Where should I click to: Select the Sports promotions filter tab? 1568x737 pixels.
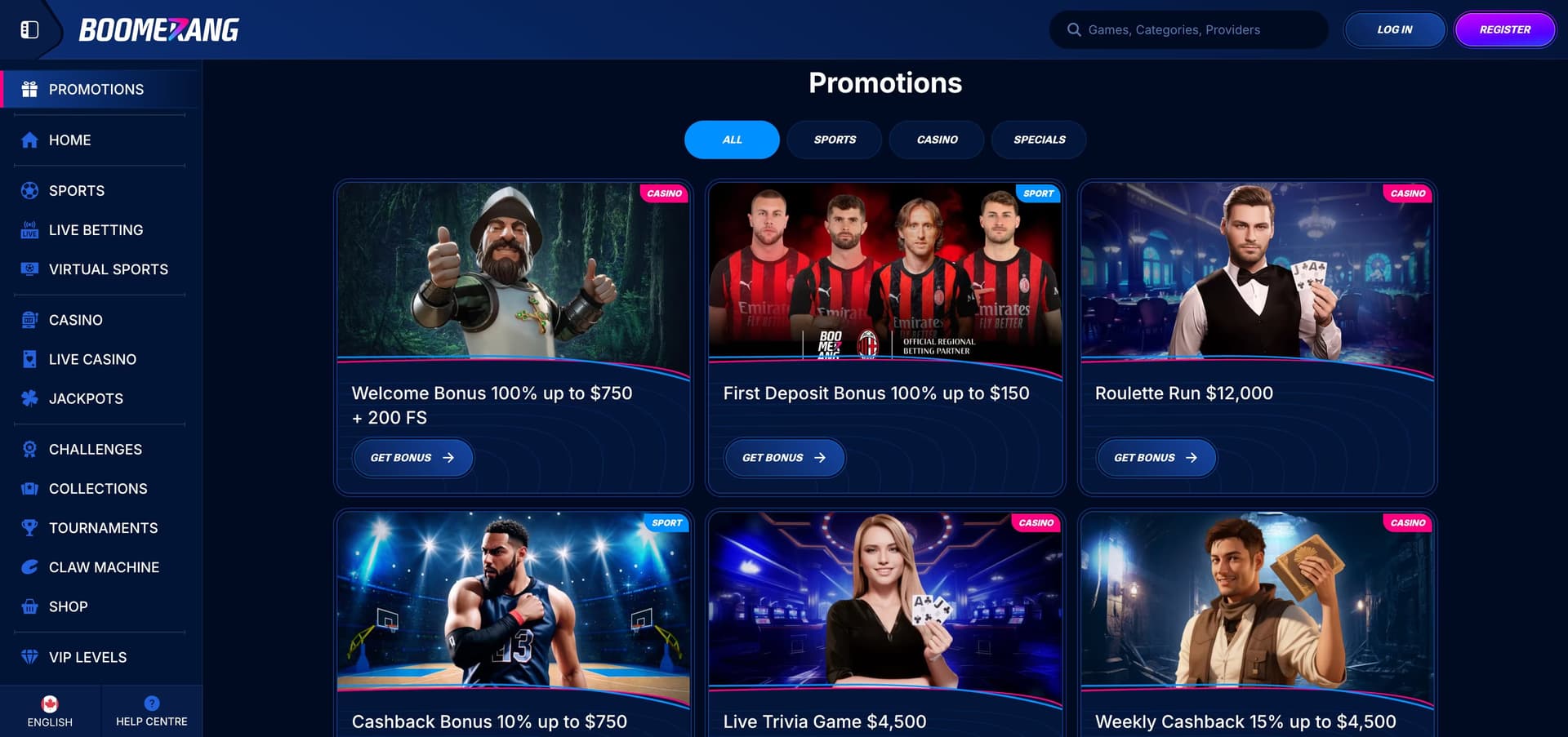pyautogui.click(x=835, y=140)
